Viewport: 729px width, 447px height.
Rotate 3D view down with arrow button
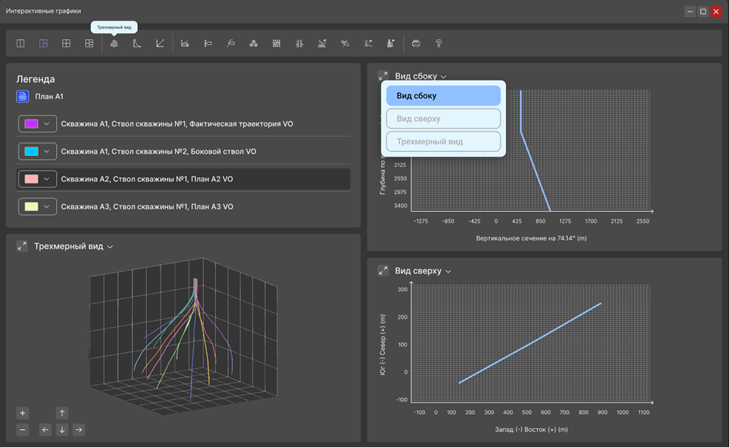62,430
